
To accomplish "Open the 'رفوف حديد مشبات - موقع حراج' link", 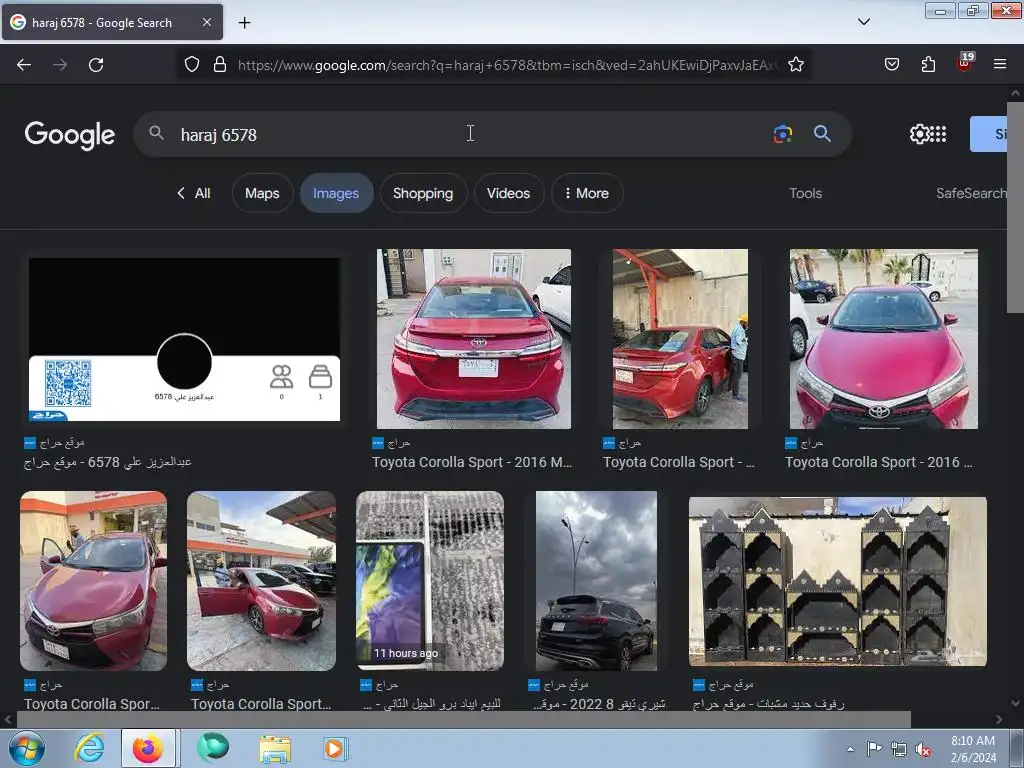I will tap(769, 704).
